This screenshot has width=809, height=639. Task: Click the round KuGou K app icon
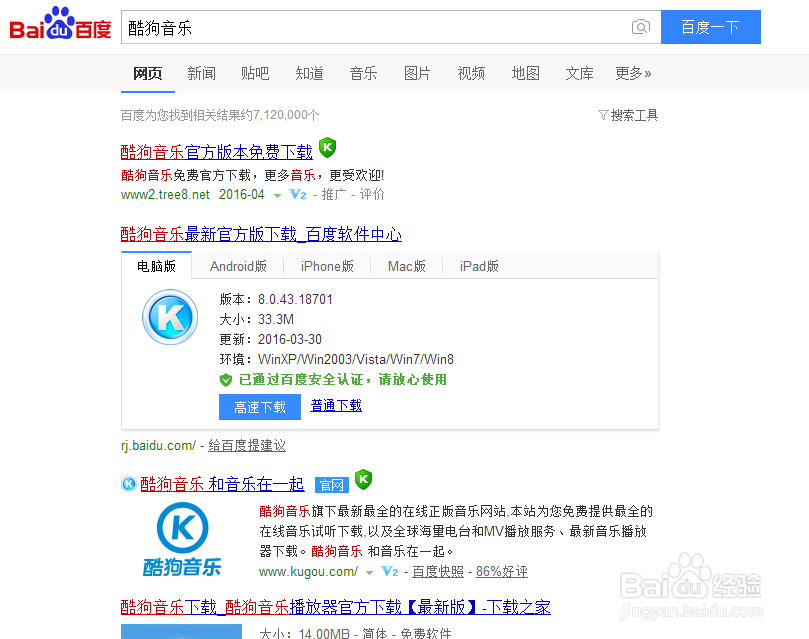(x=170, y=317)
